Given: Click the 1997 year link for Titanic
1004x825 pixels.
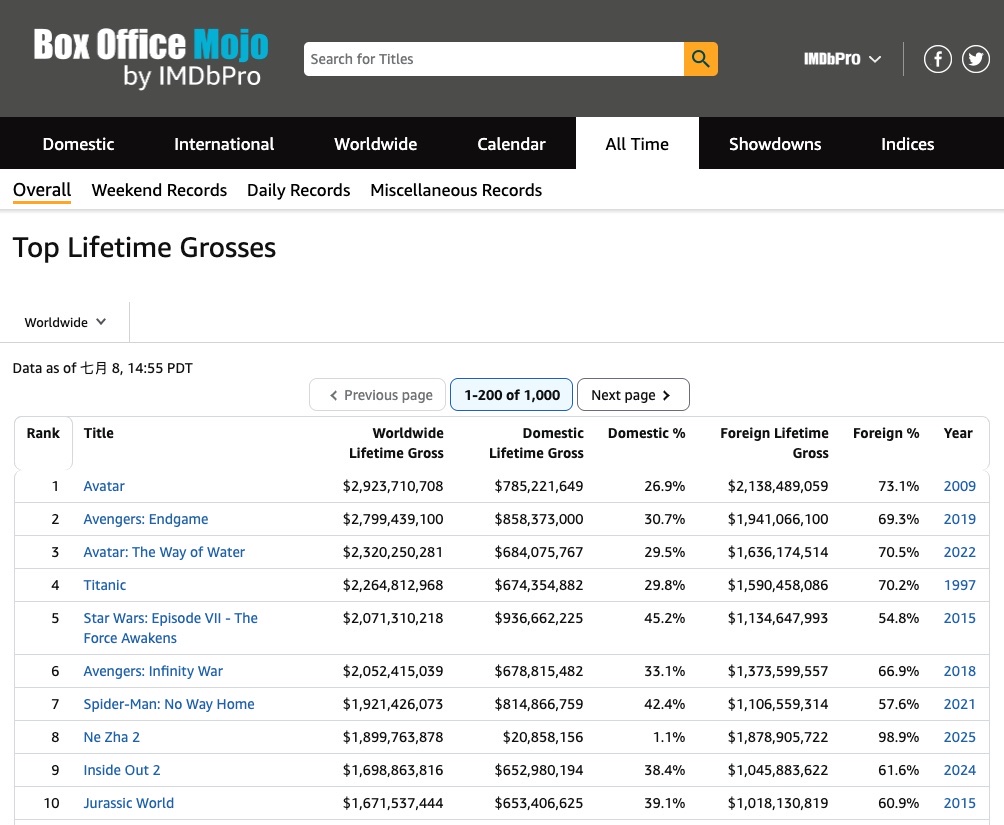Looking at the screenshot, I should pyautogui.click(x=959, y=585).
